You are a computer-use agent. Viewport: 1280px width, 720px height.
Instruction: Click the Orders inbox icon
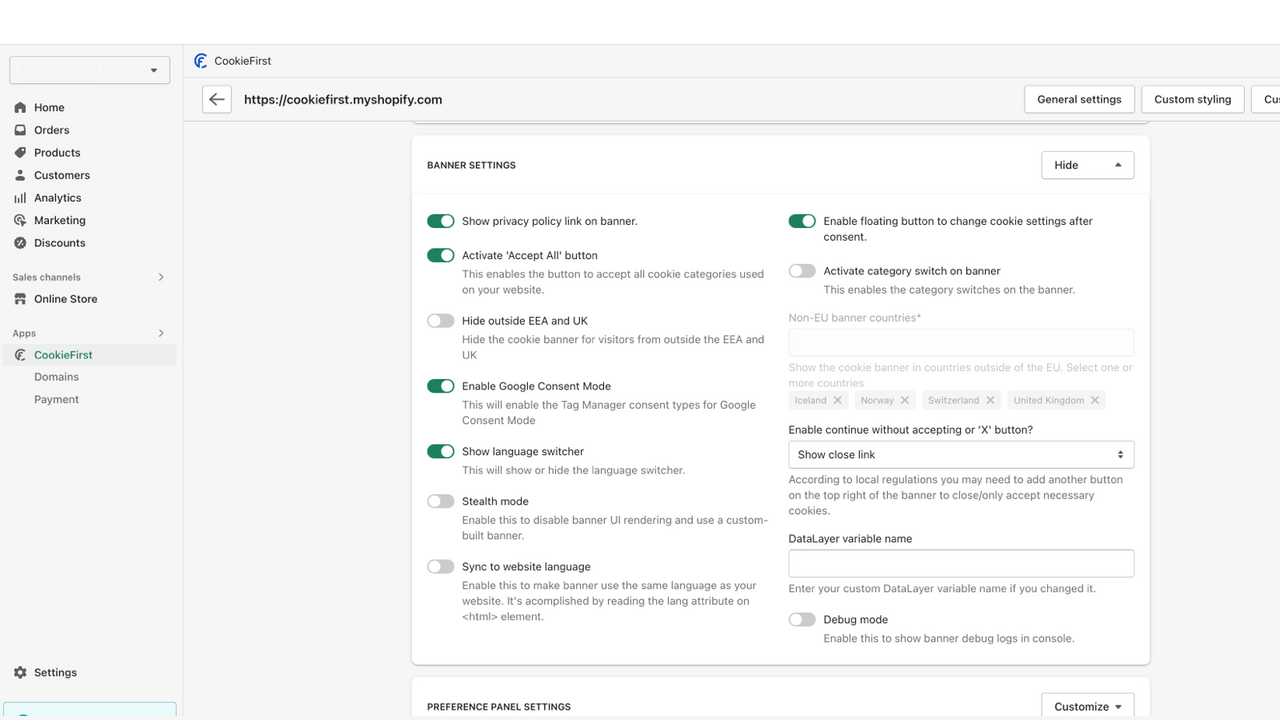point(20,130)
